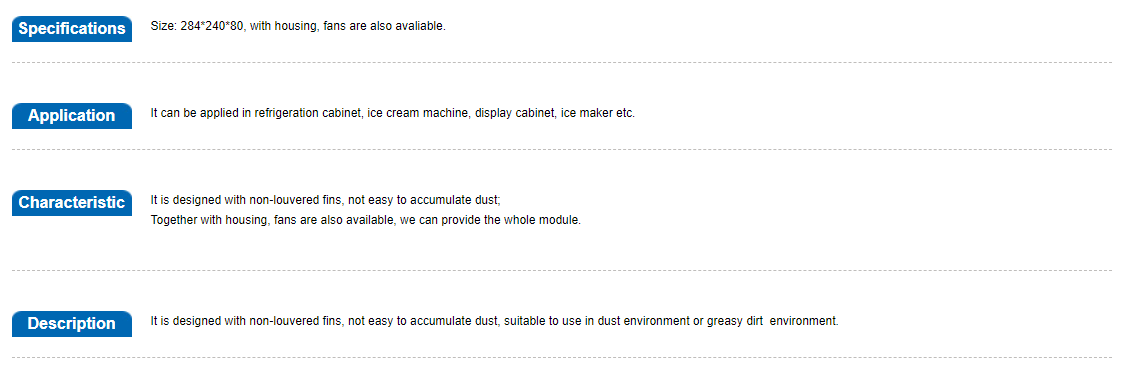Click the blue Specifications label
This screenshot has width=1129, height=376.
click(72, 29)
